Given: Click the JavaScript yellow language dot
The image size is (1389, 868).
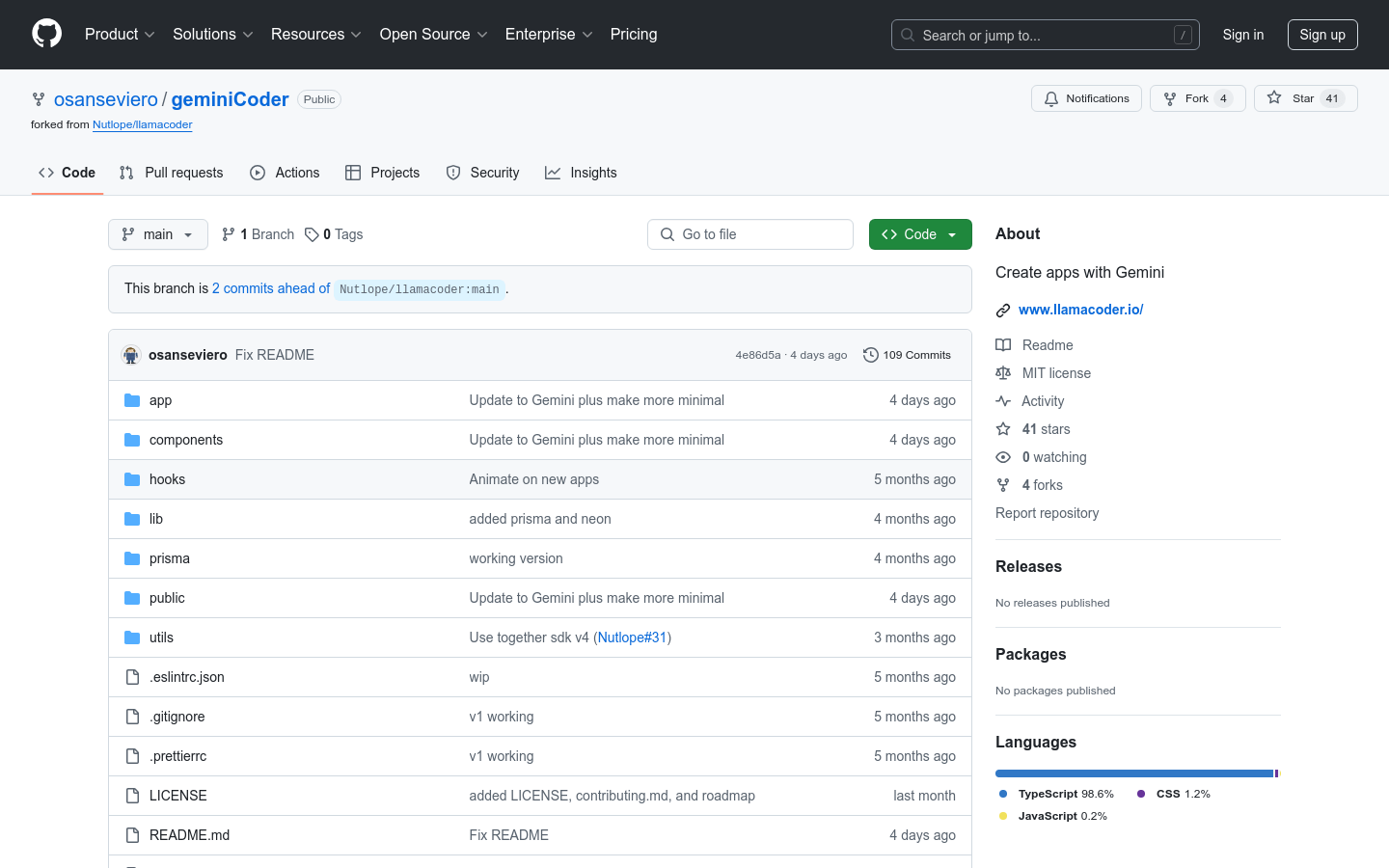Looking at the screenshot, I should coord(1003,816).
